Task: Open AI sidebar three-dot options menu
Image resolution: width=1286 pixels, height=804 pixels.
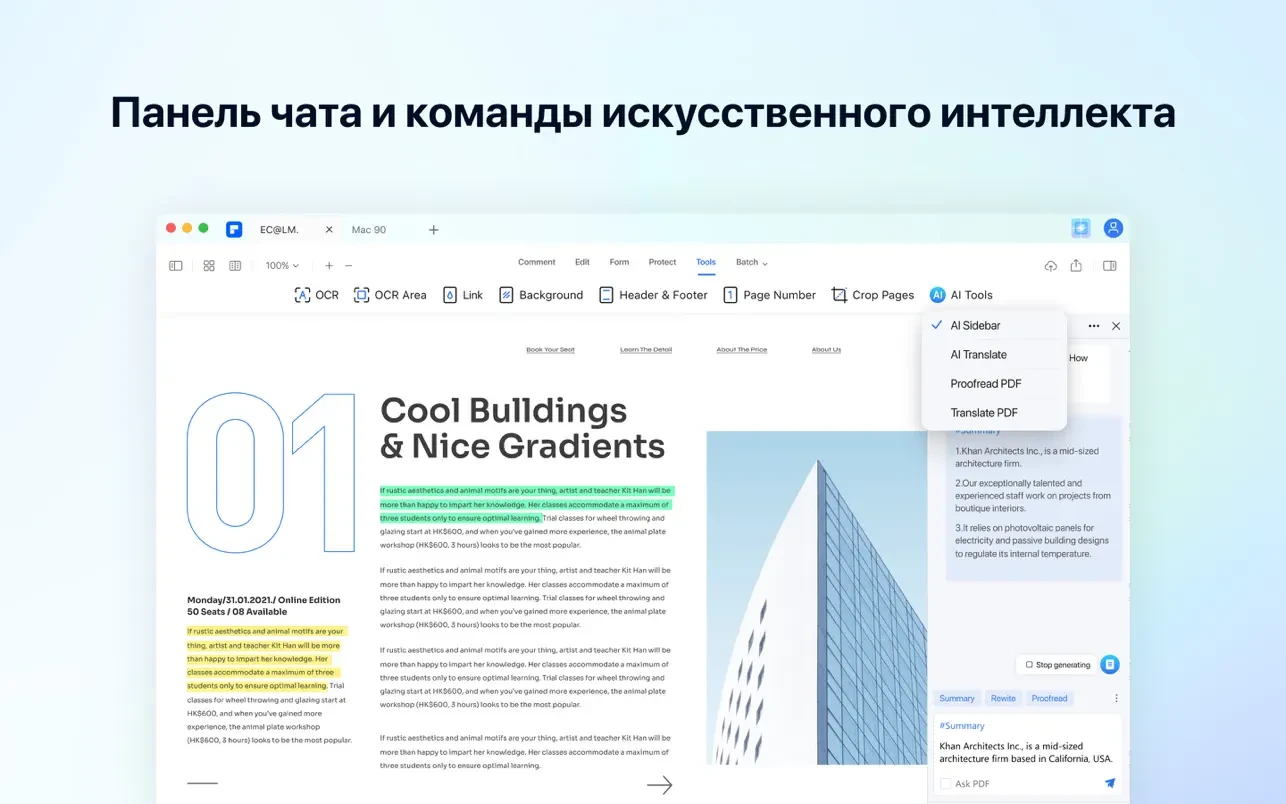Action: 1094,326
